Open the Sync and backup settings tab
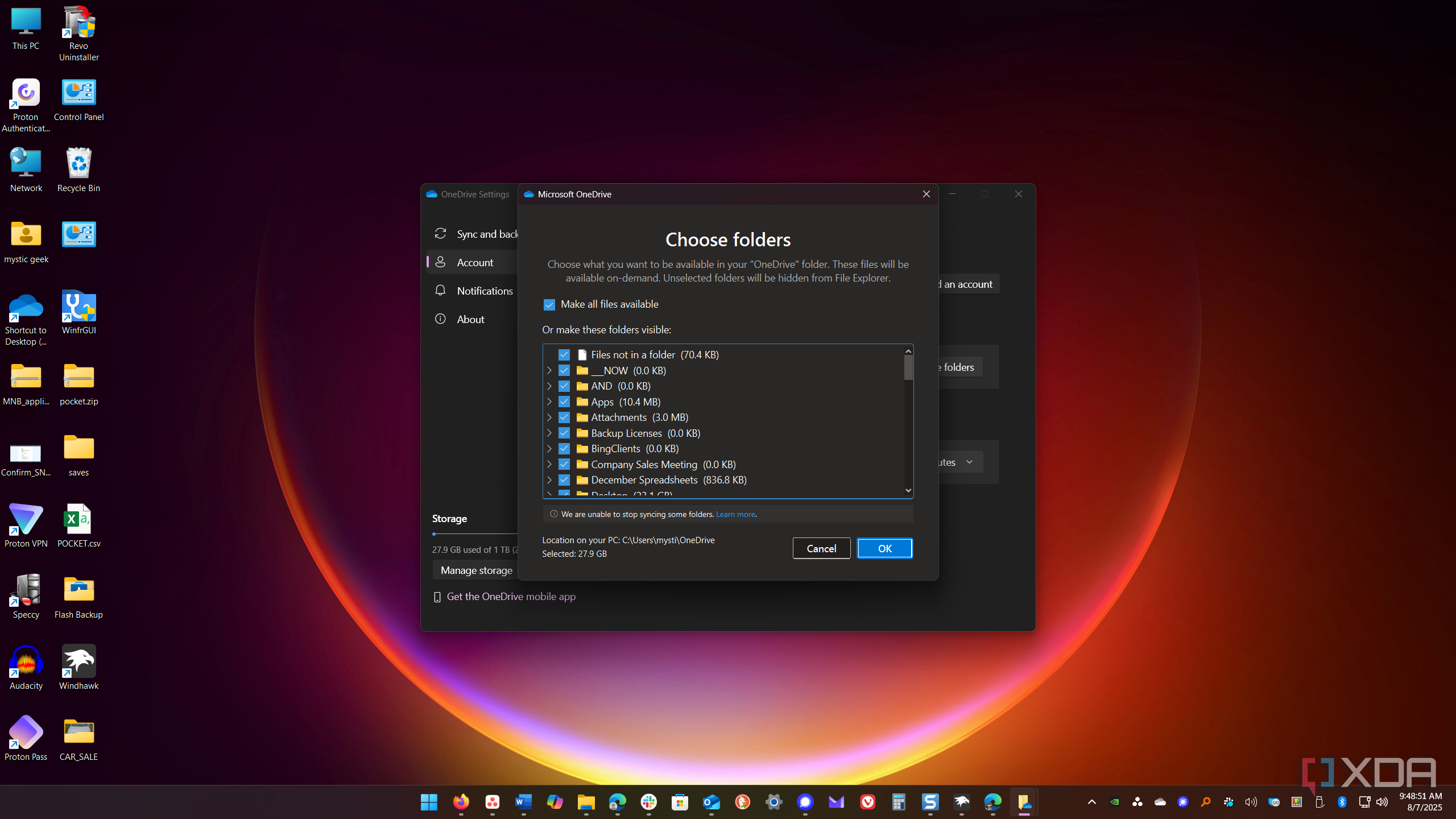 (x=473, y=234)
